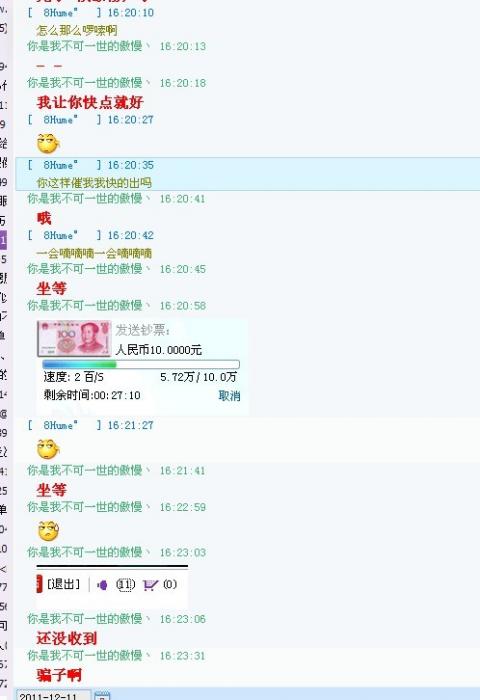Select the final message 骗子啊
Image resolution: width=480 pixels, height=700 pixels.
[59, 675]
